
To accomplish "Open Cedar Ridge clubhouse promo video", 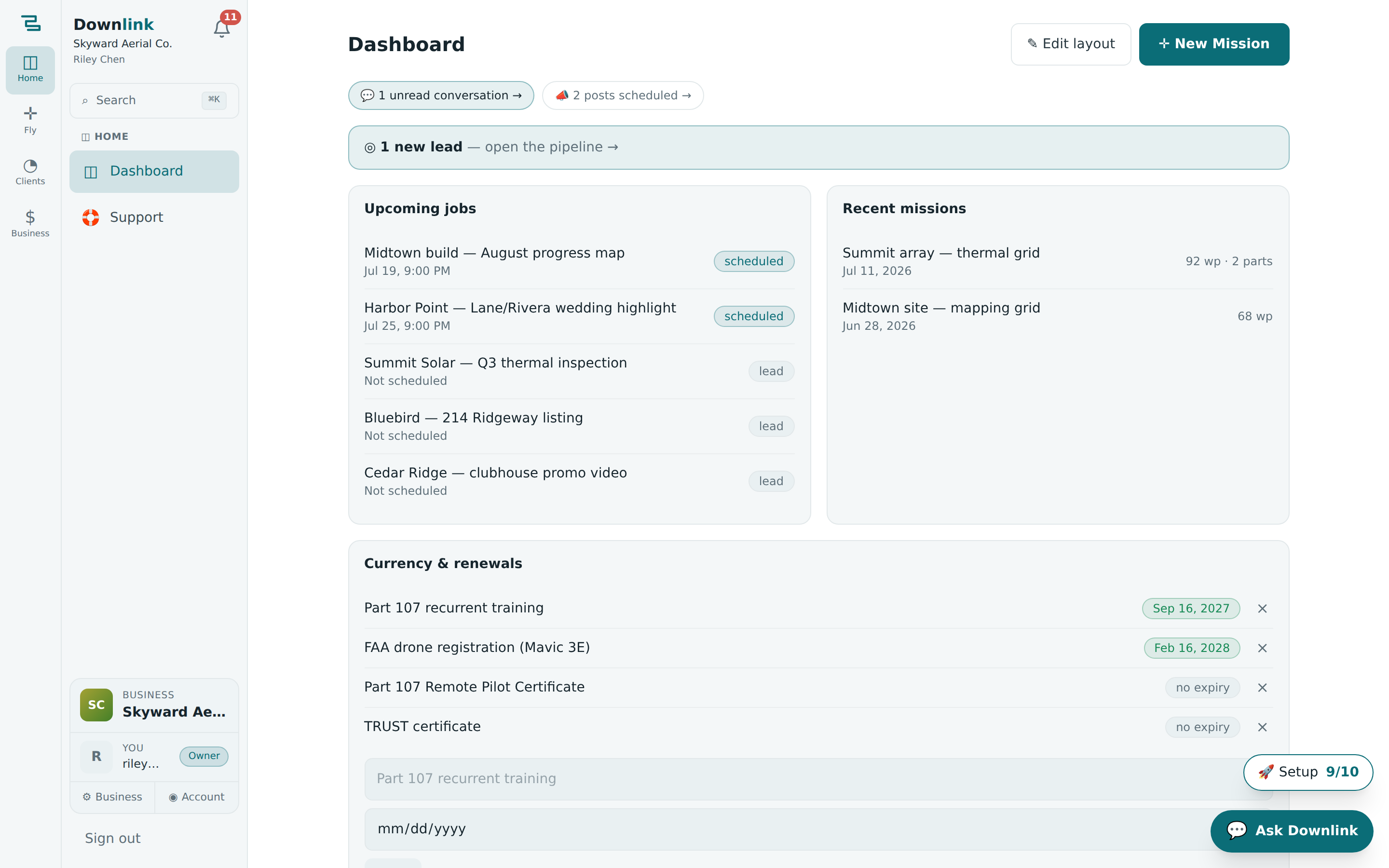I will [579, 482].
